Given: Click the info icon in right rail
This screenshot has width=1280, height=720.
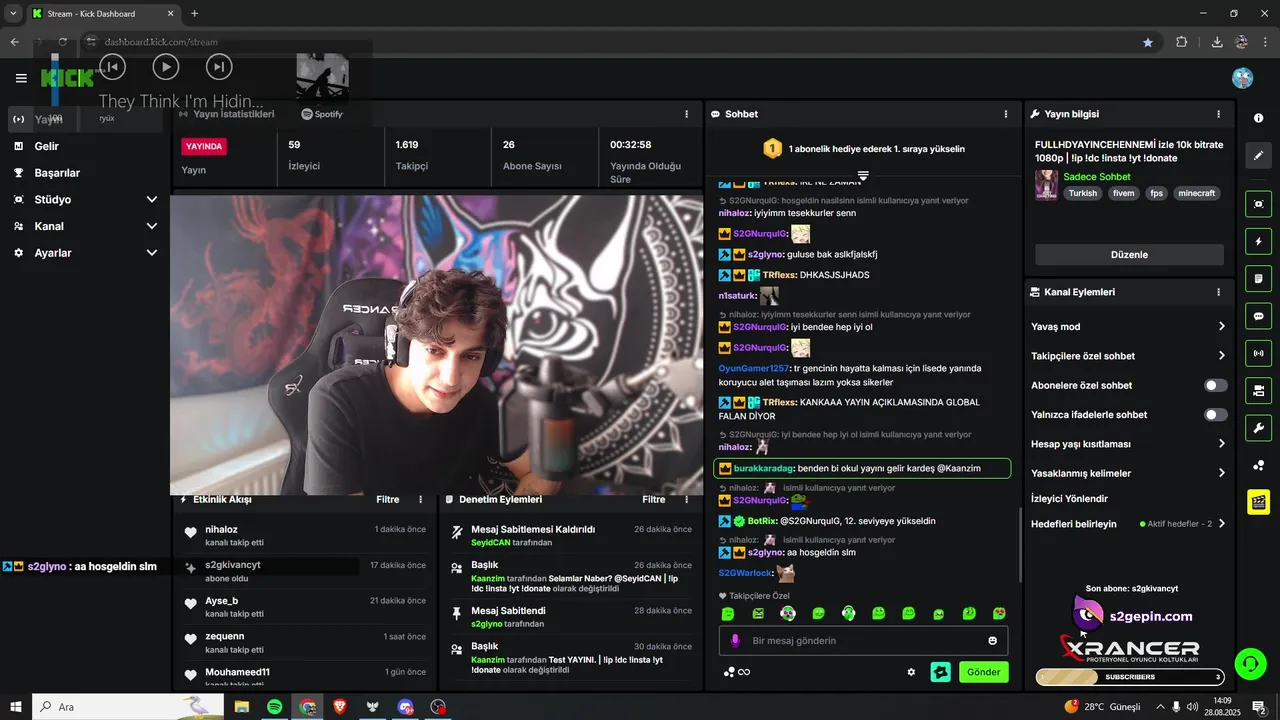Looking at the screenshot, I should tap(1258, 118).
